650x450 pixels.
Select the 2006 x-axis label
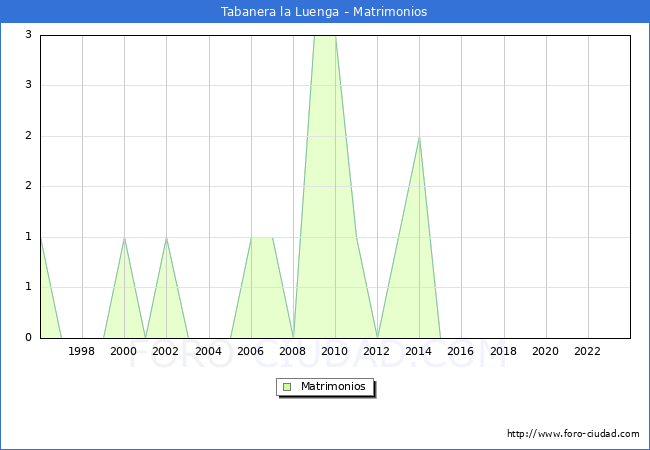pyautogui.click(x=250, y=351)
